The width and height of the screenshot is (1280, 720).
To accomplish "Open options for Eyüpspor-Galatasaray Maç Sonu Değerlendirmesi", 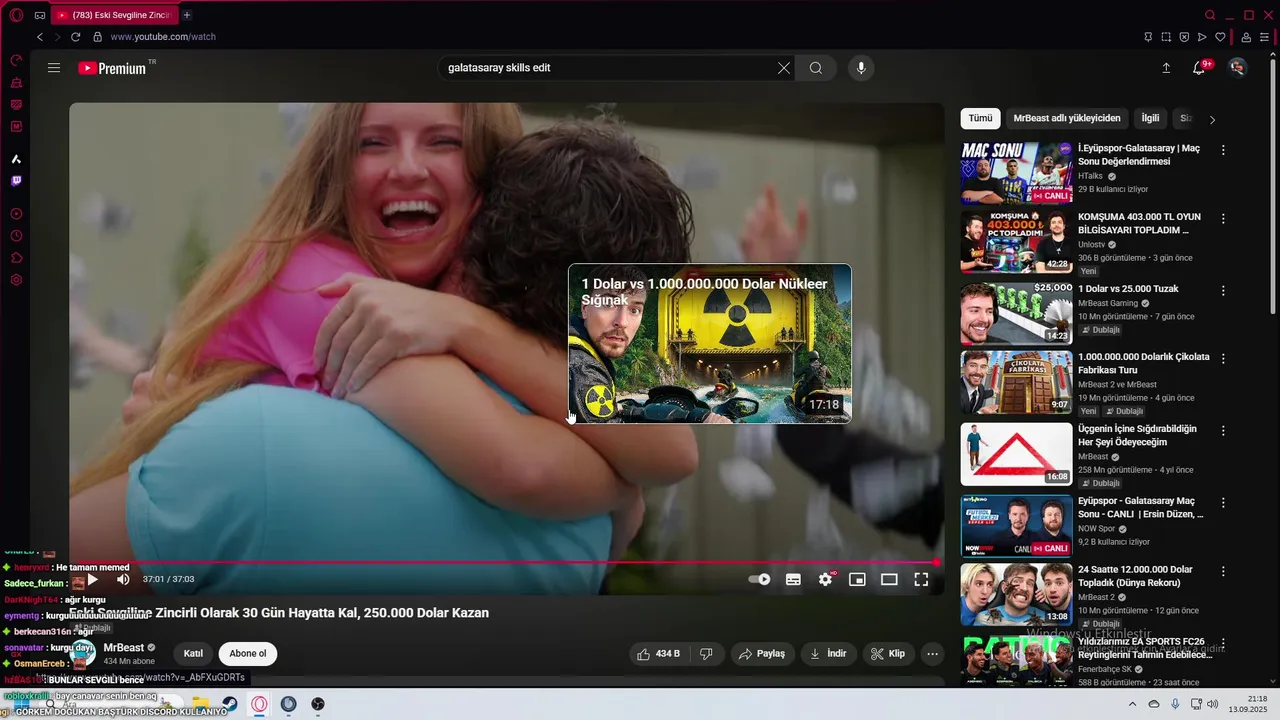I will 1223,150.
